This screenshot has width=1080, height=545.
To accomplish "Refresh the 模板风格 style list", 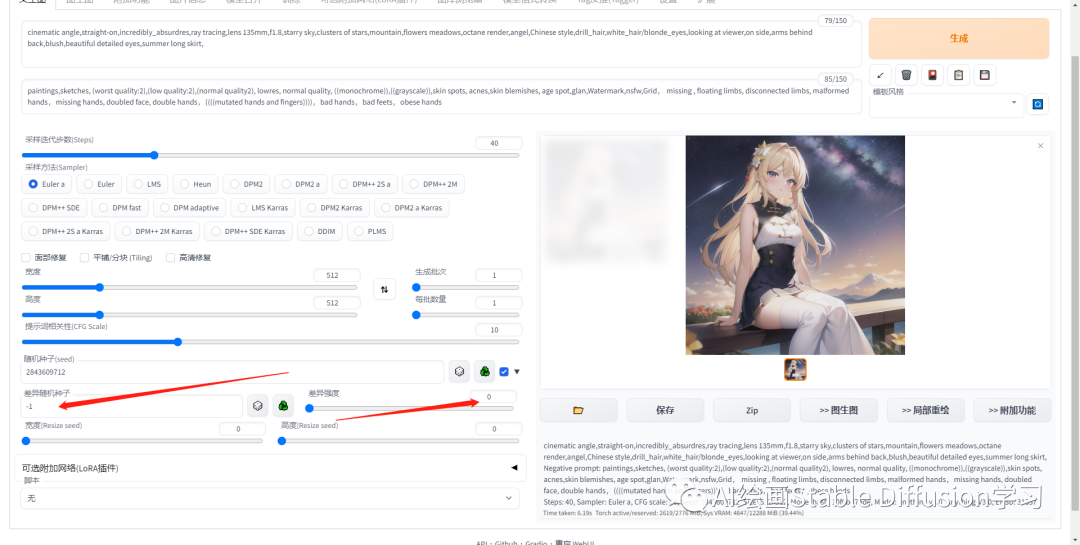I will pyautogui.click(x=1038, y=104).
